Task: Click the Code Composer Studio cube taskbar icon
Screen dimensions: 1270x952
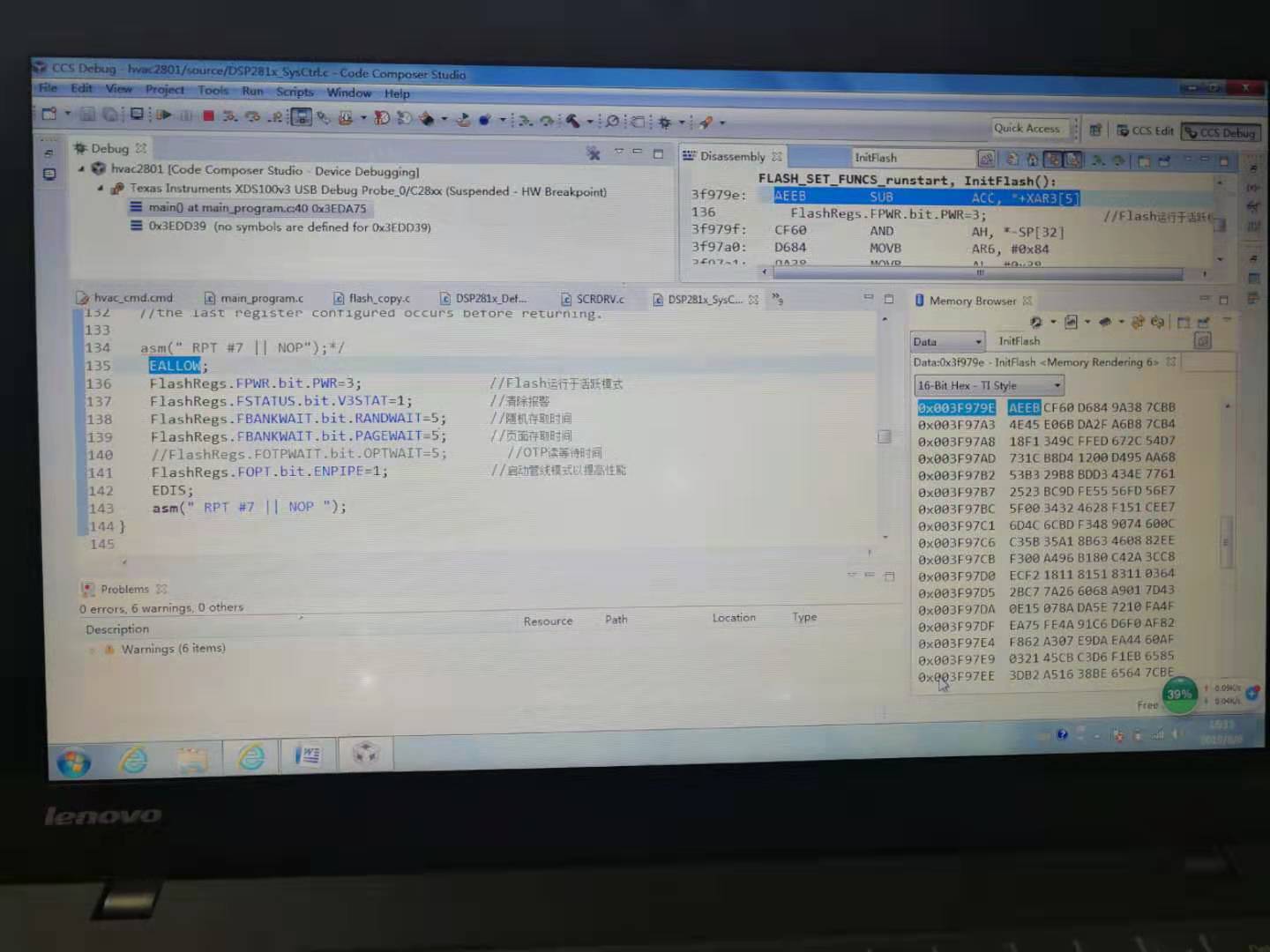Action: (x=365, y=754)
